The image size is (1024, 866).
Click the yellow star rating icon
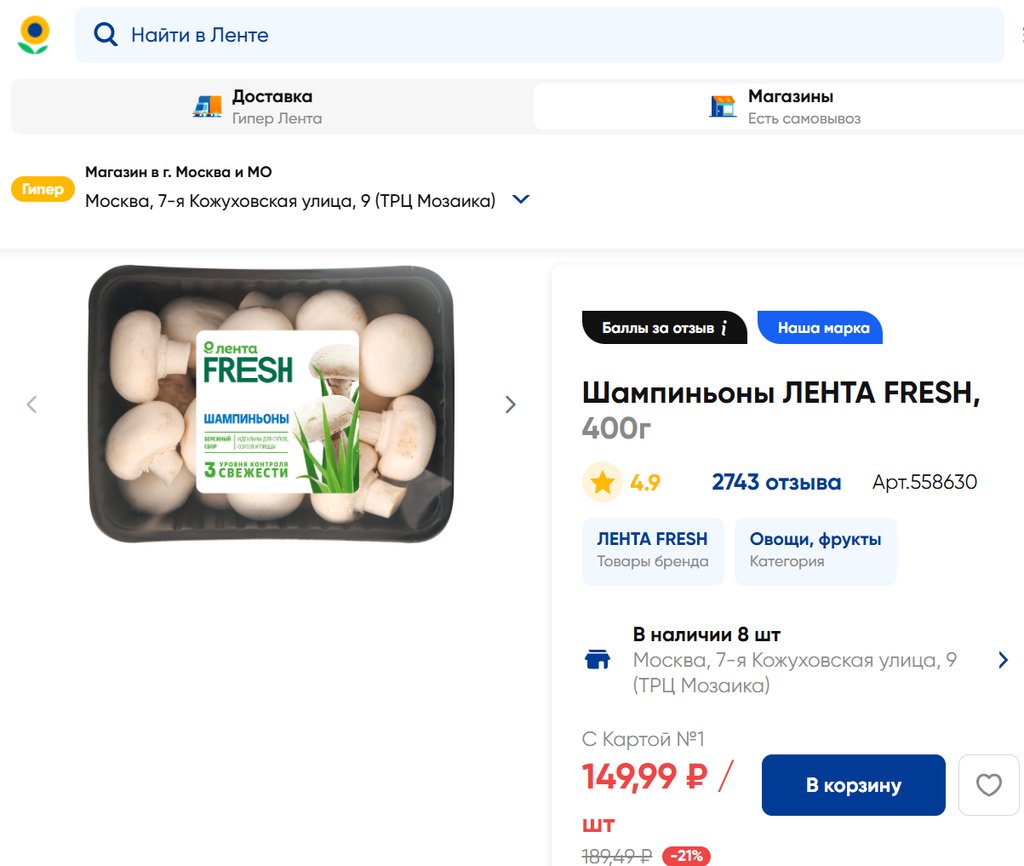[x=602, y=483]
